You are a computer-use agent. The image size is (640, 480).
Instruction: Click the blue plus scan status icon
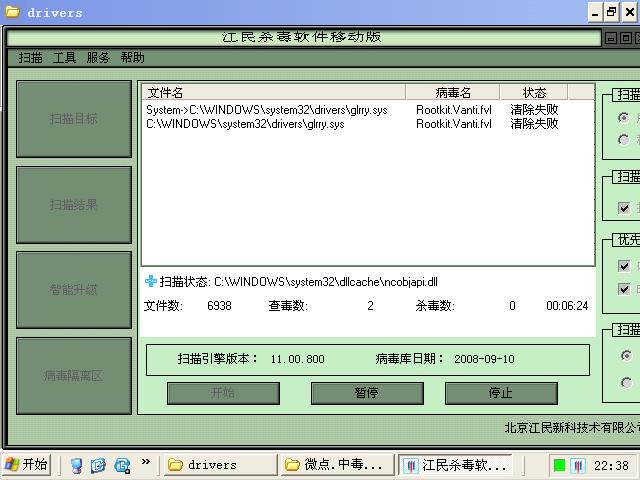(x=151, y=281)
